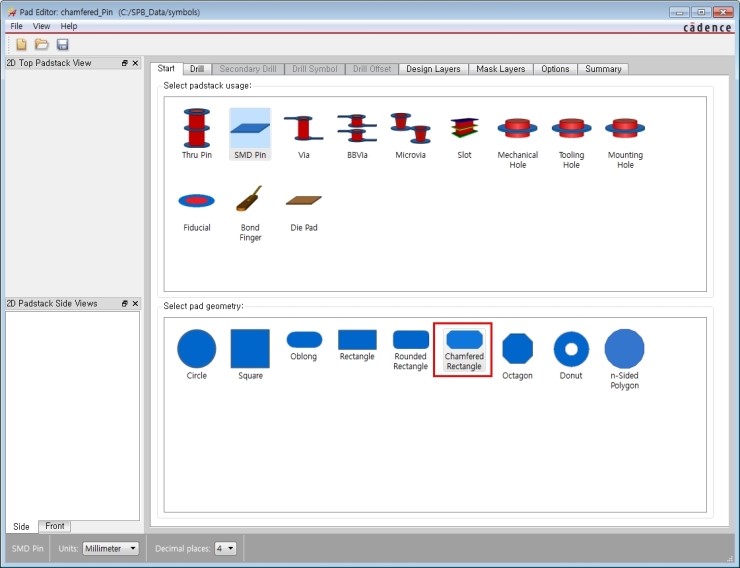Minimize the Pad Editor window
Image resolution: width=740 pixels, height=568 pixels.
[679, 12]
